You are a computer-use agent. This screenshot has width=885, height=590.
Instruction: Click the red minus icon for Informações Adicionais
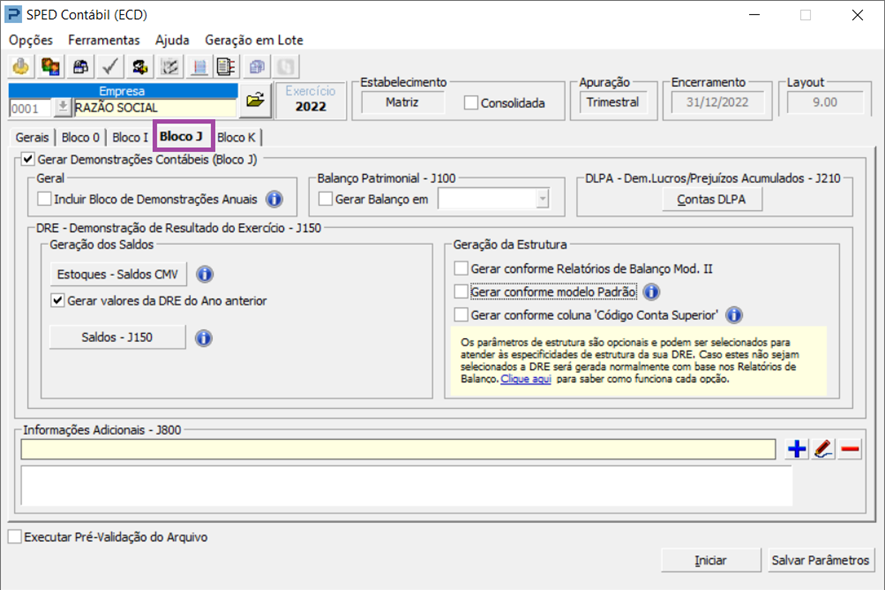point(850,450)
